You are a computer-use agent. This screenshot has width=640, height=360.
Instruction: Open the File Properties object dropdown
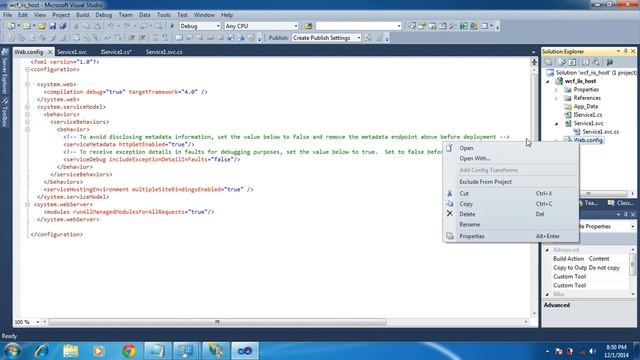[x=633, y=227]
